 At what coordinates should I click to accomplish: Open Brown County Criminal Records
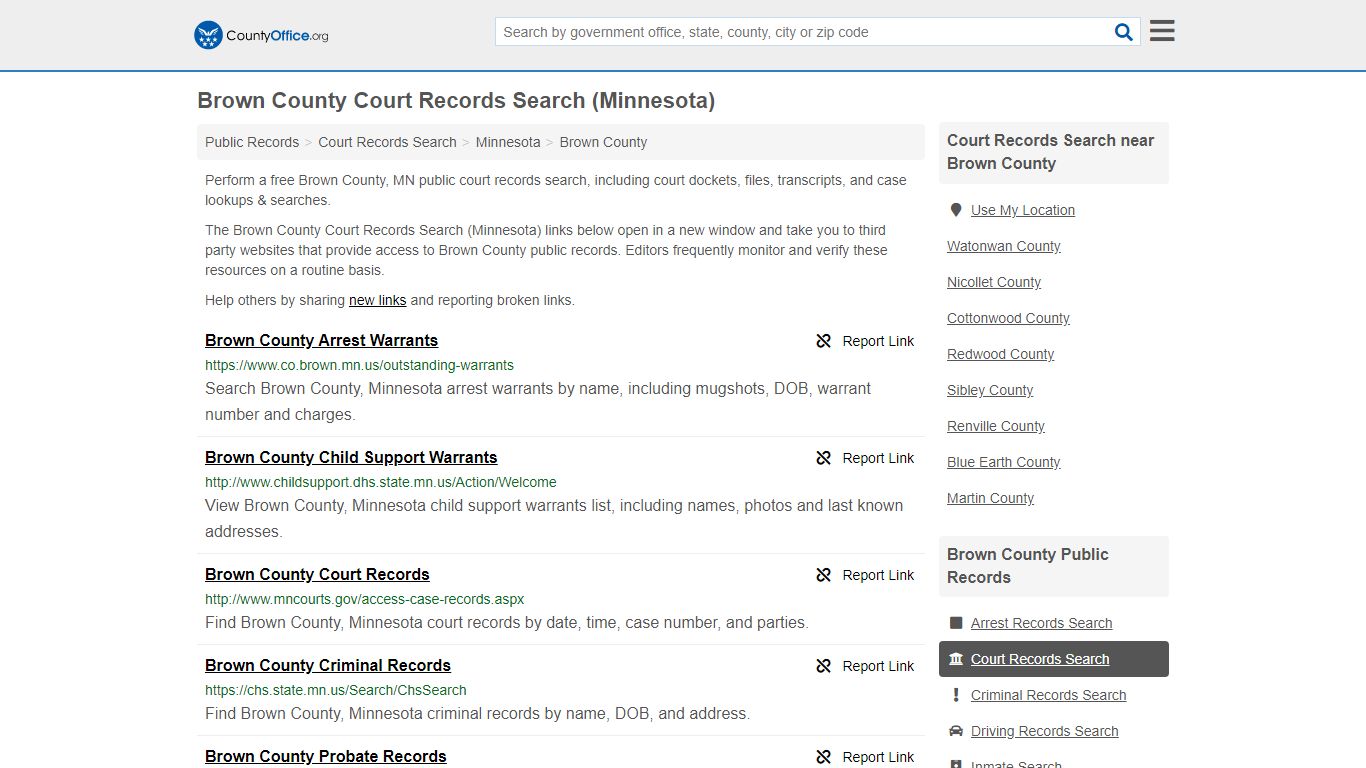tap(328, 665)
